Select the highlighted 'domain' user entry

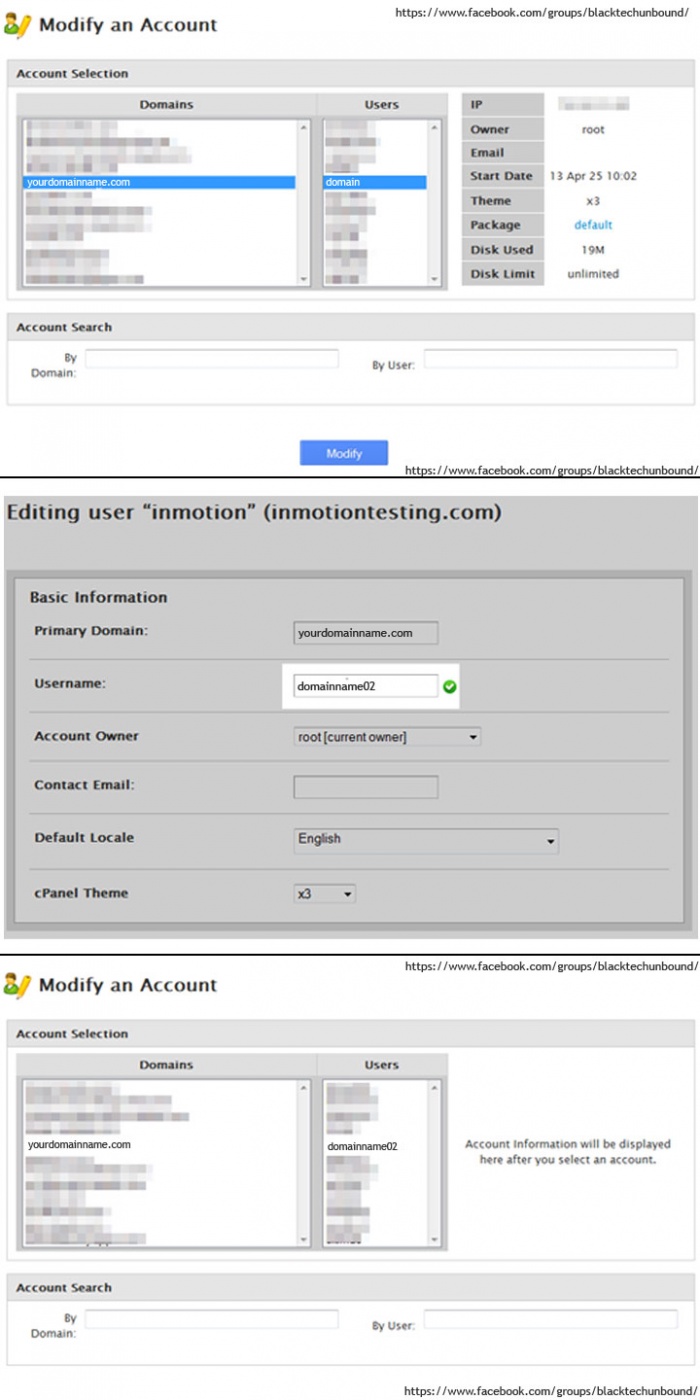point(374,182)
